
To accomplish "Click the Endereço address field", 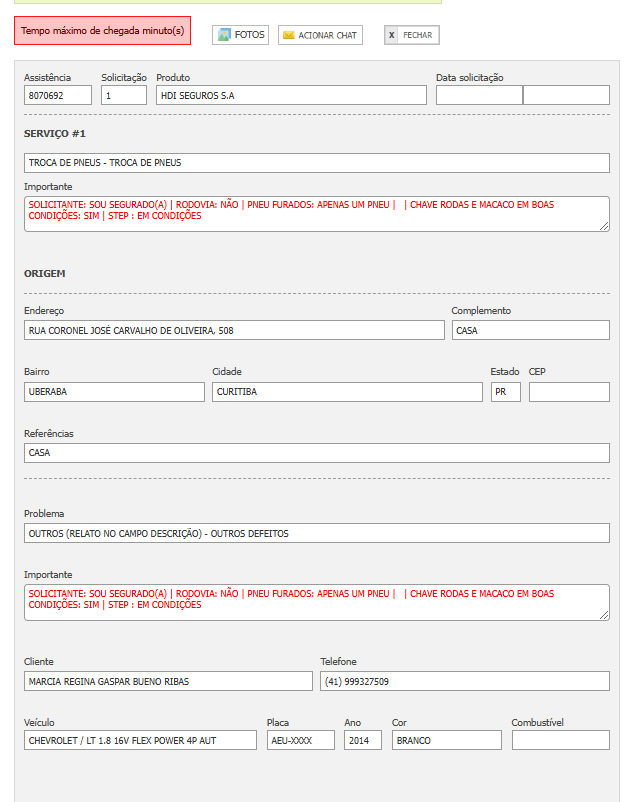I will pyautogui.click(x=234, y=330).
